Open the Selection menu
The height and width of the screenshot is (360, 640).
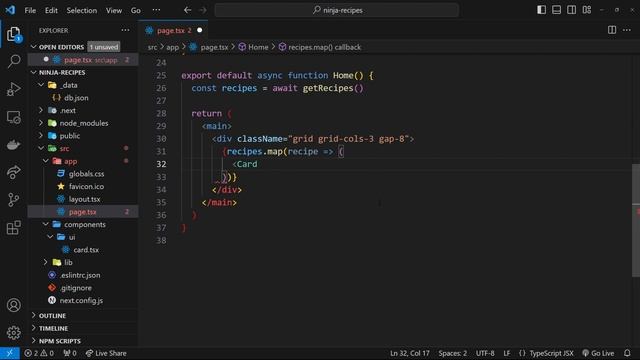tap(82, 10)
